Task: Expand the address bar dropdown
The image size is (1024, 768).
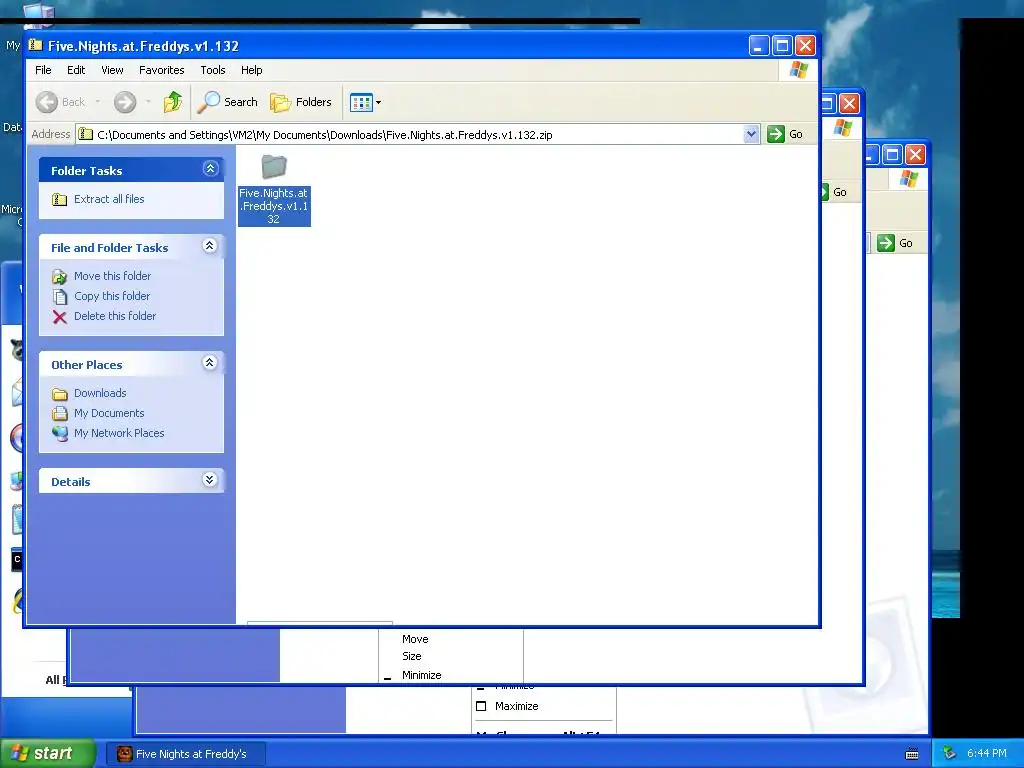Action: tap(751, 135)
